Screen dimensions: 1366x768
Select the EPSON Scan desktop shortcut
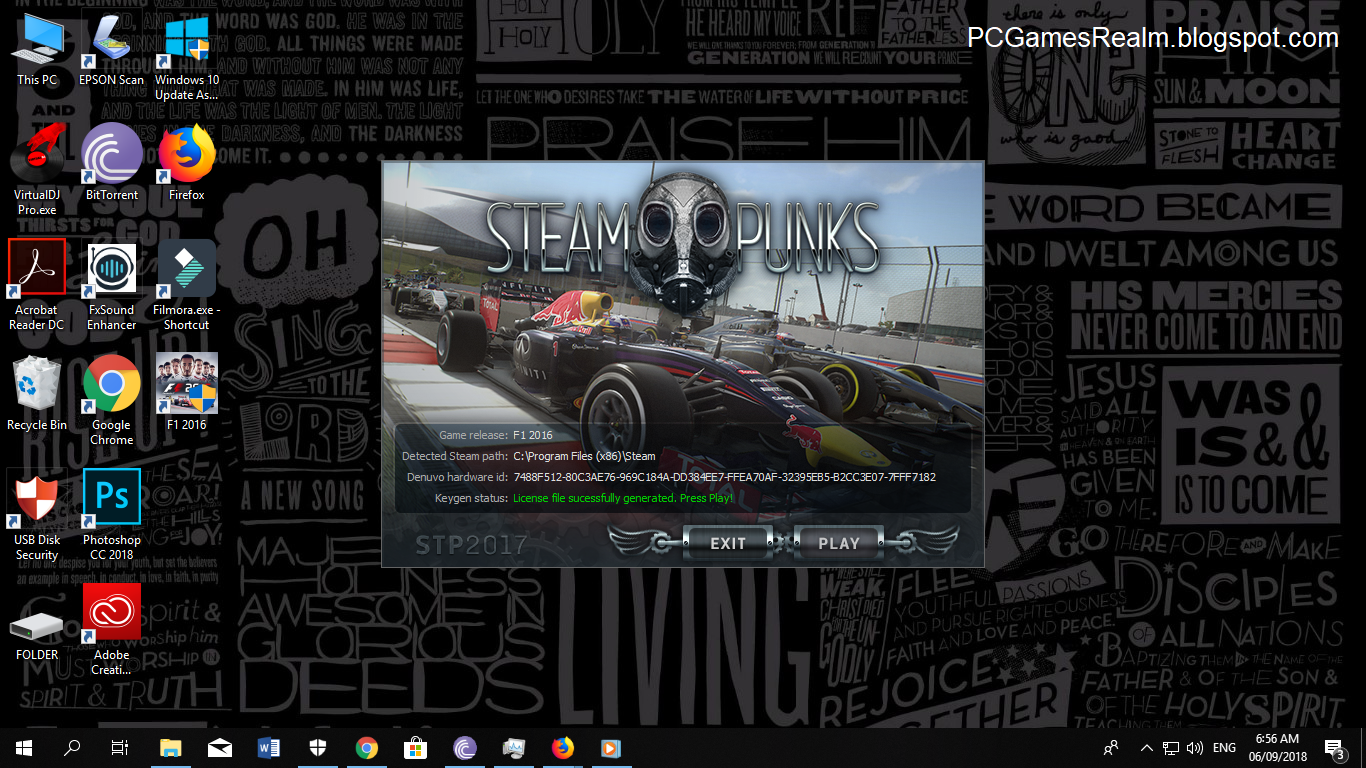111,52
